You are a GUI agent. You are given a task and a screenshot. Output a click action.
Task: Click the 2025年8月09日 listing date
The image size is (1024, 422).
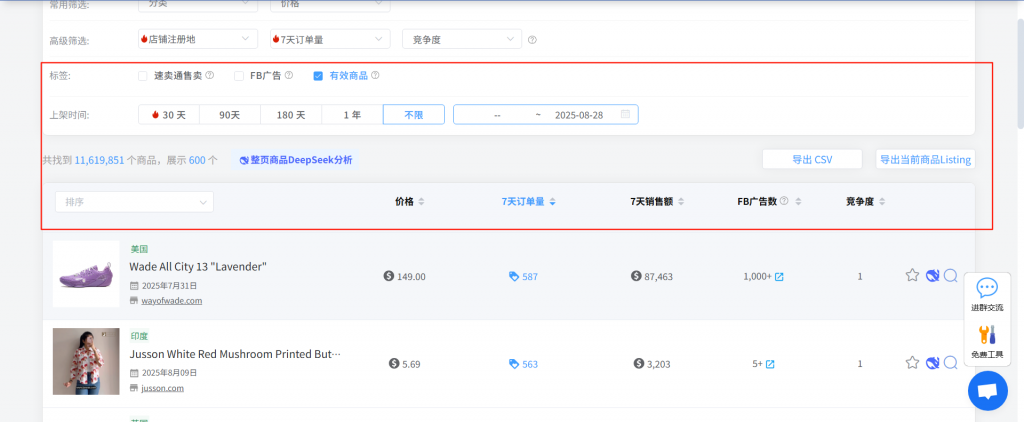(169, 373)
